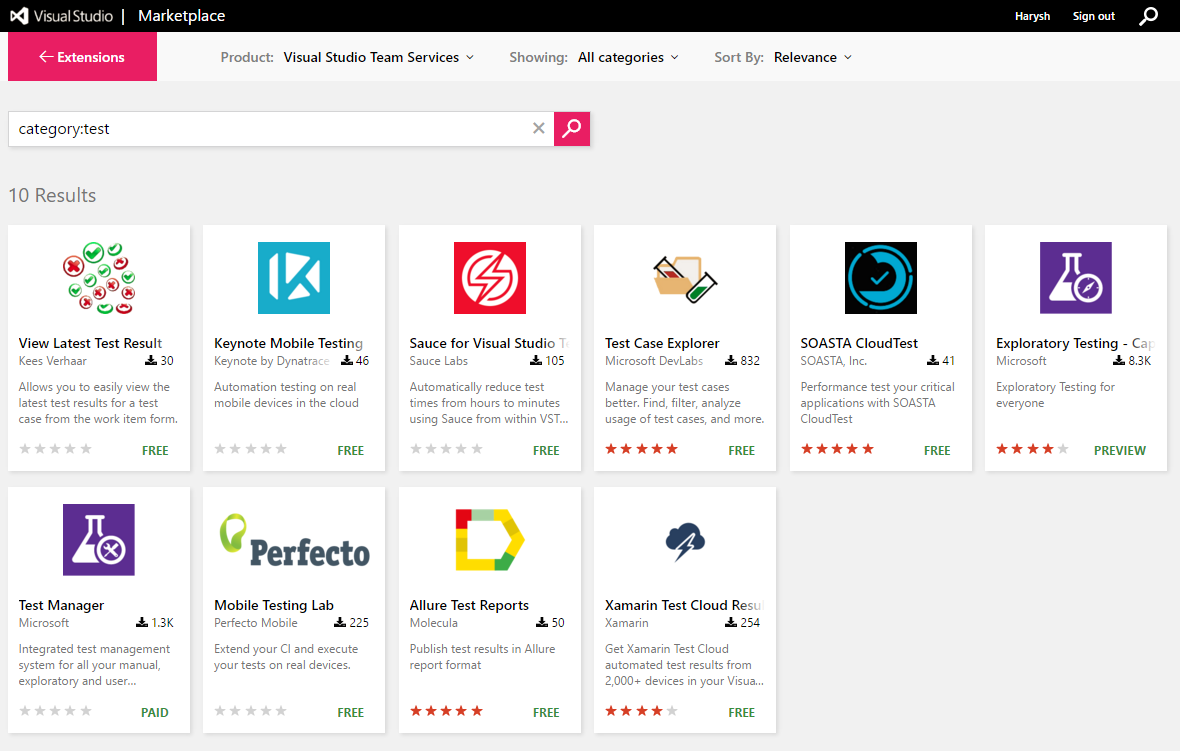Viewport: 1180px width, 751px height.
Task: Click FREE label on Sauce card
Action: coord(546,450)
